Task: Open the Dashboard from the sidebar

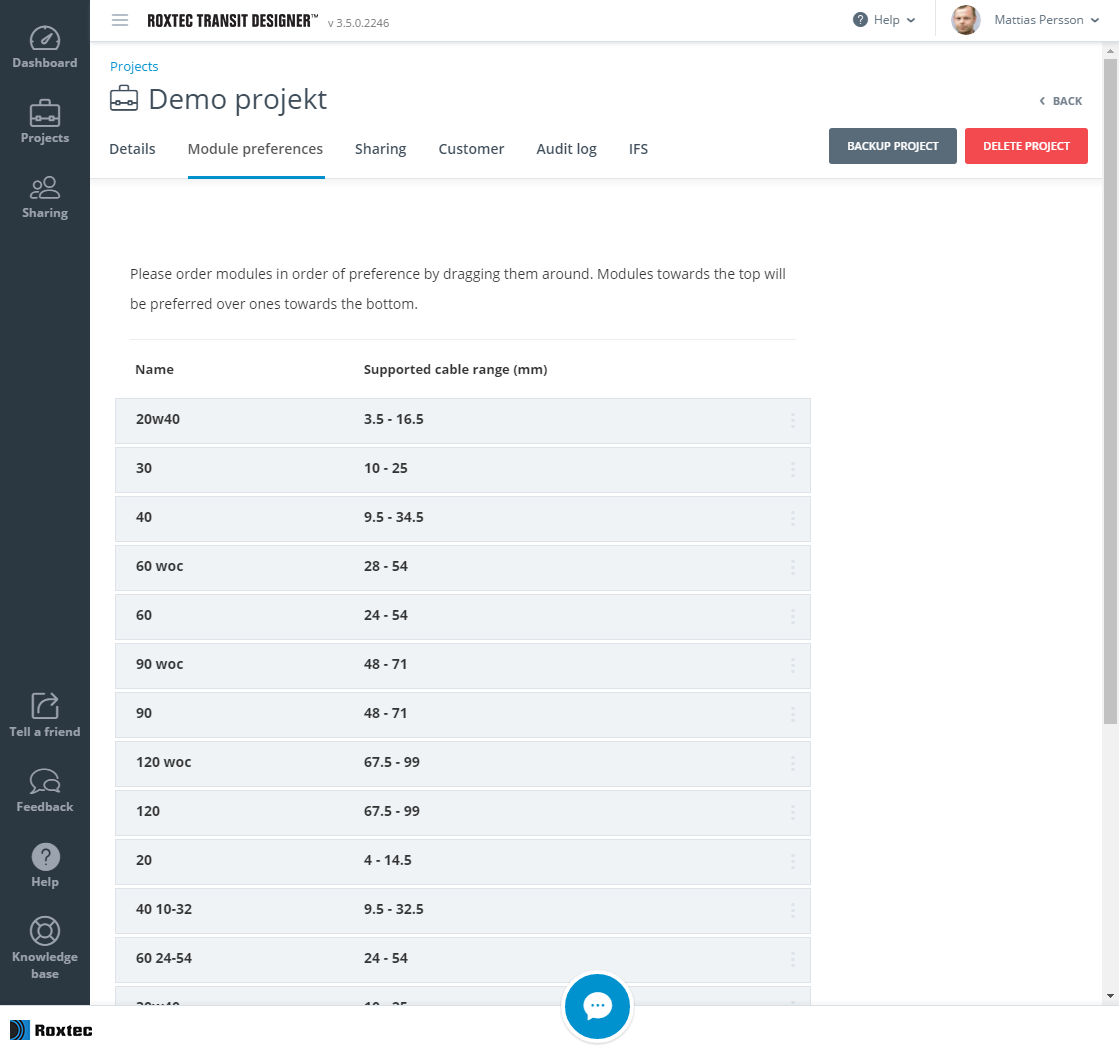Action: click(x=45, y=48)
